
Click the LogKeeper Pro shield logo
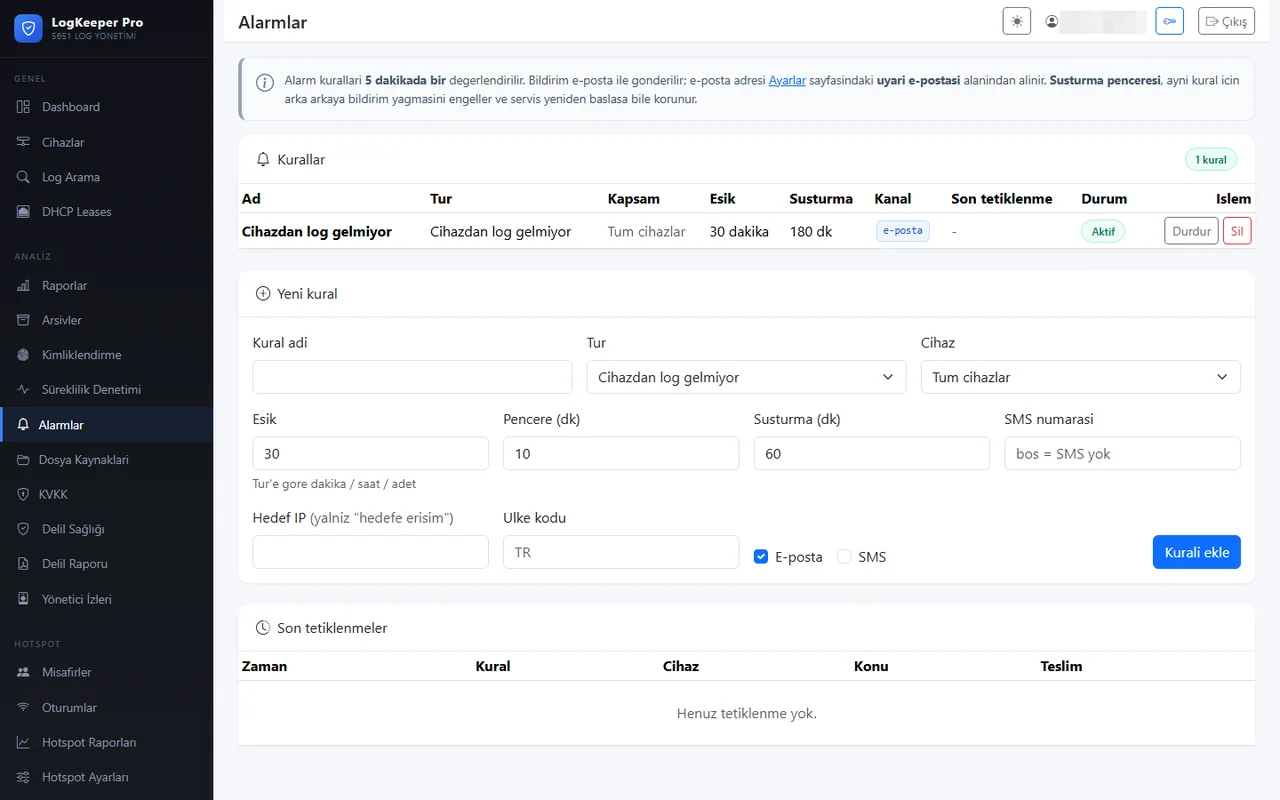coord(28,28)
